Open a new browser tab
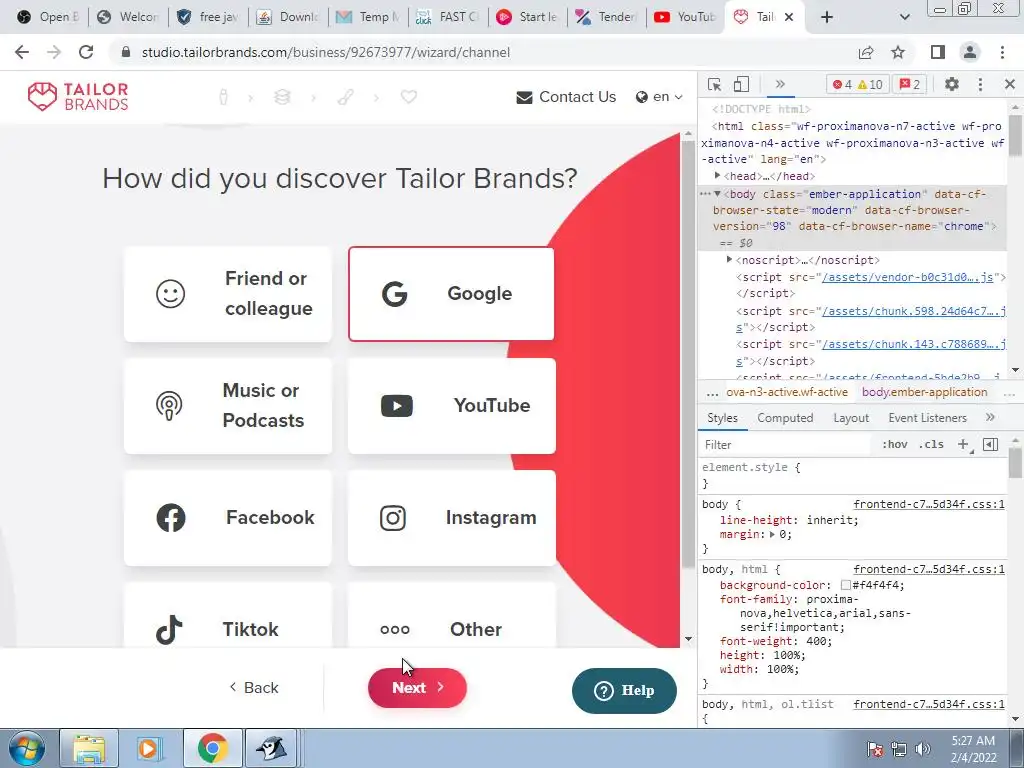Viewport: 1024px width, 768px height. [827, 17]
